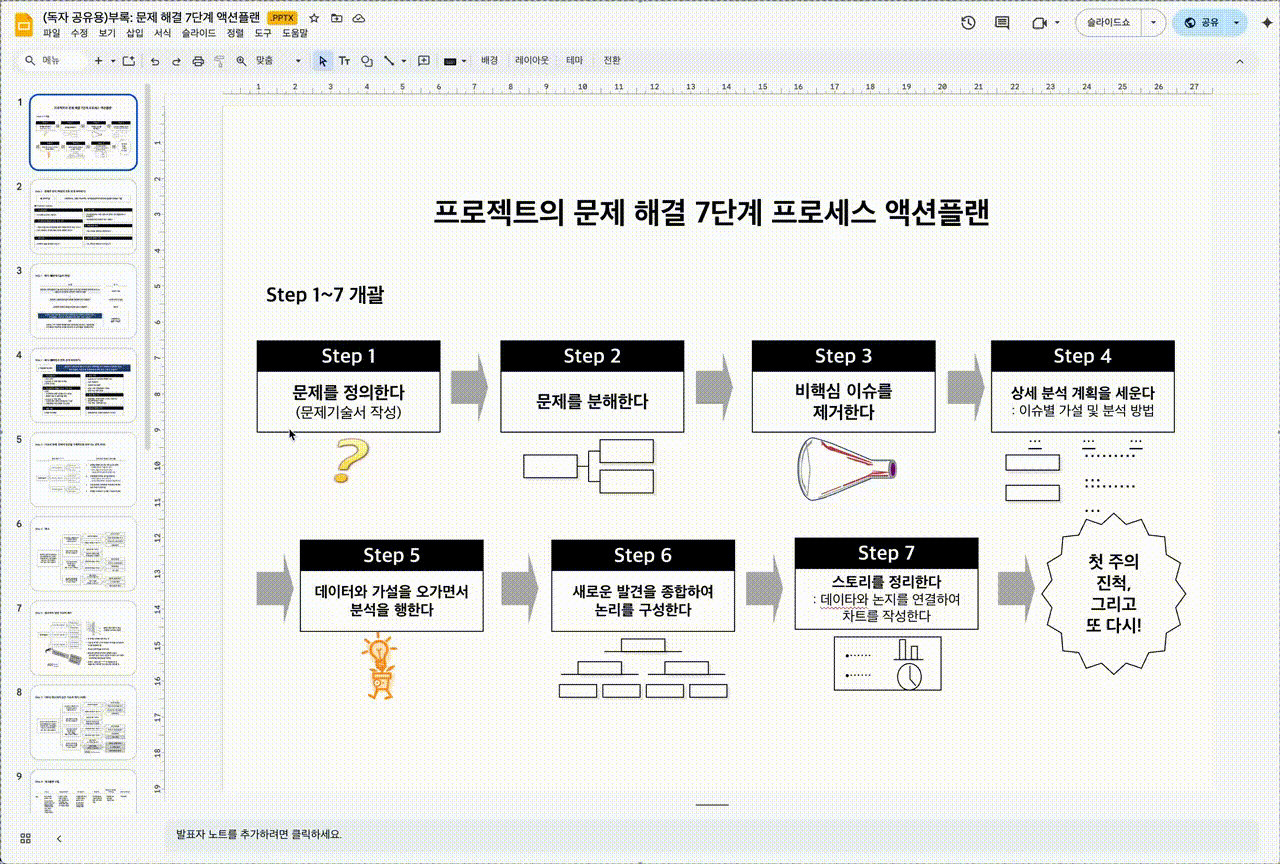Collapse the slide filmstrip panel
This screenshot has height=864, width=1280.
coord(59,837)
